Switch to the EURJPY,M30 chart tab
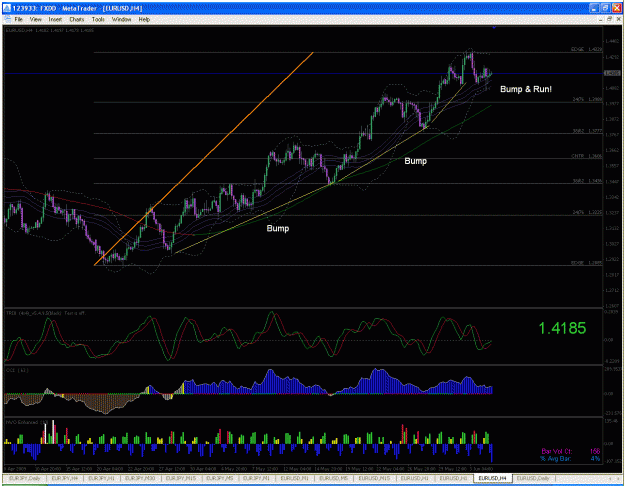The image size is (625, 486). click(140, 478)
